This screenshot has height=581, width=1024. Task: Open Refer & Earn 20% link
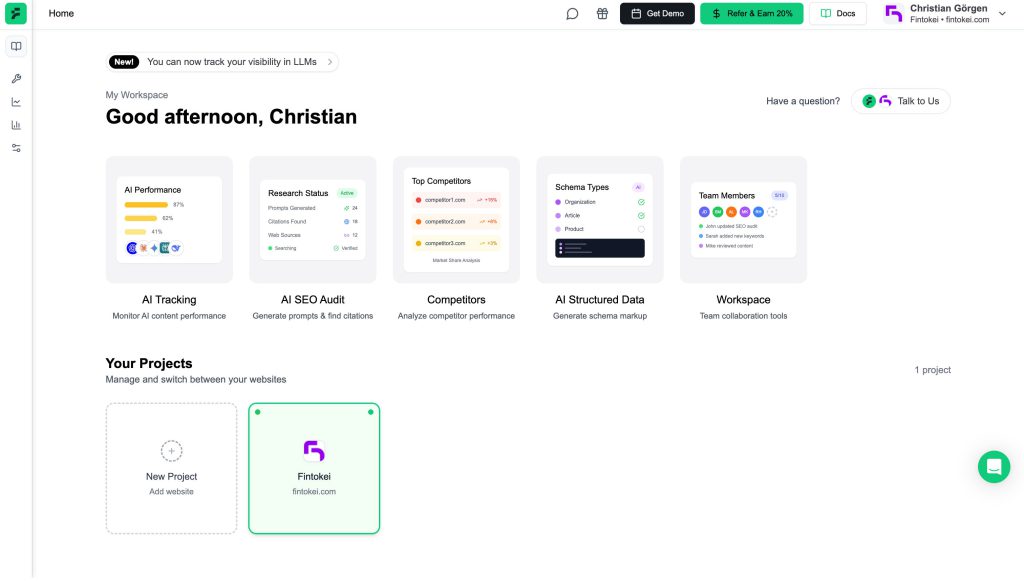pos(753,13)
